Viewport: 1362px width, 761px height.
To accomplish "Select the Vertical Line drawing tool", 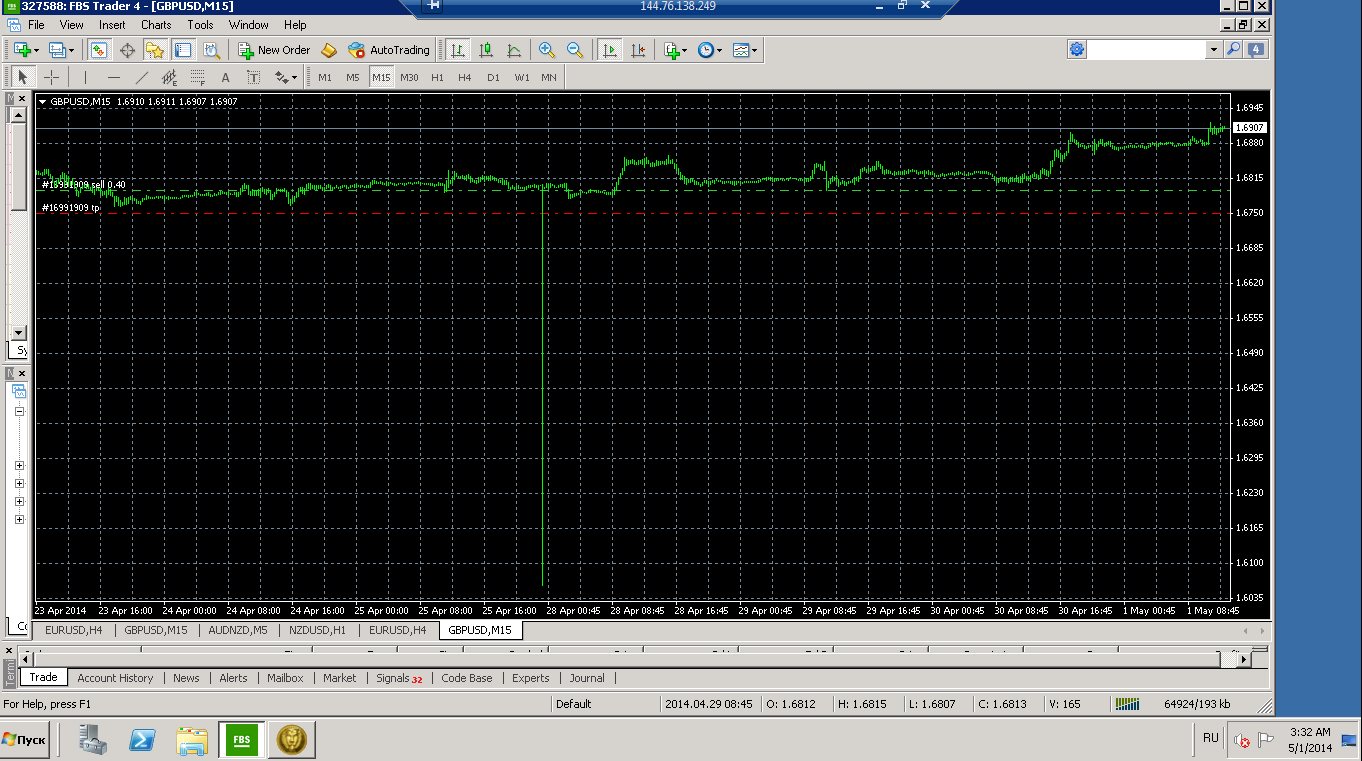I will tap(86, 77).
